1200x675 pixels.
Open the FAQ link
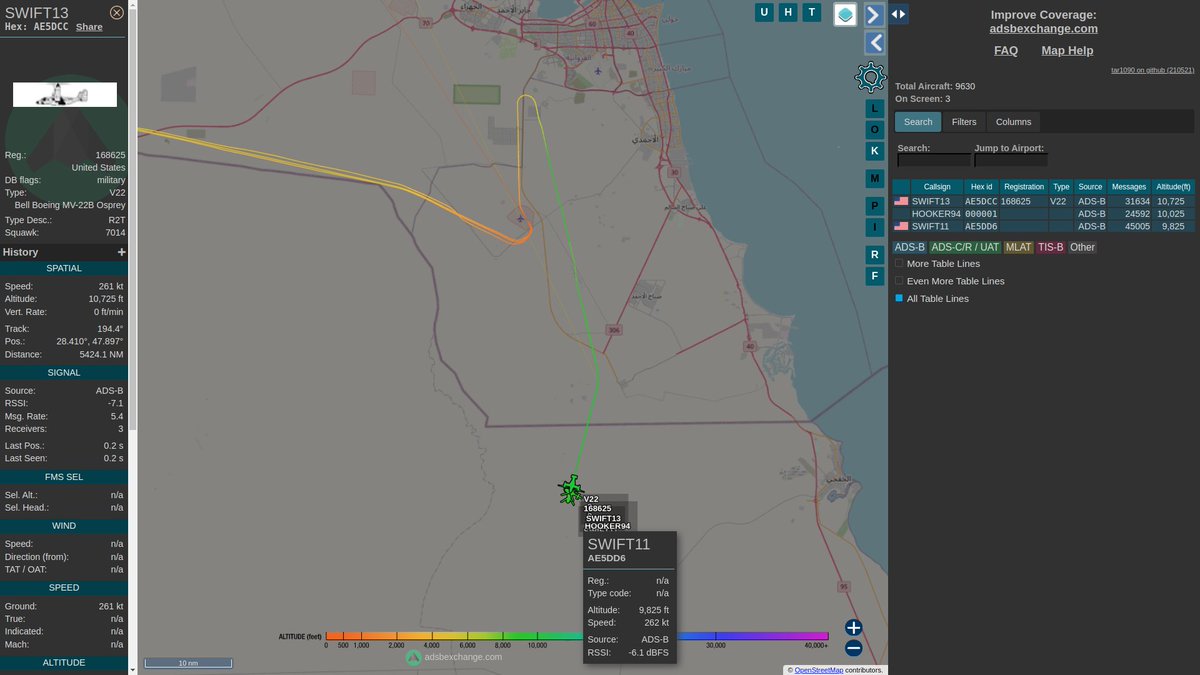[x=1006, y=50]
